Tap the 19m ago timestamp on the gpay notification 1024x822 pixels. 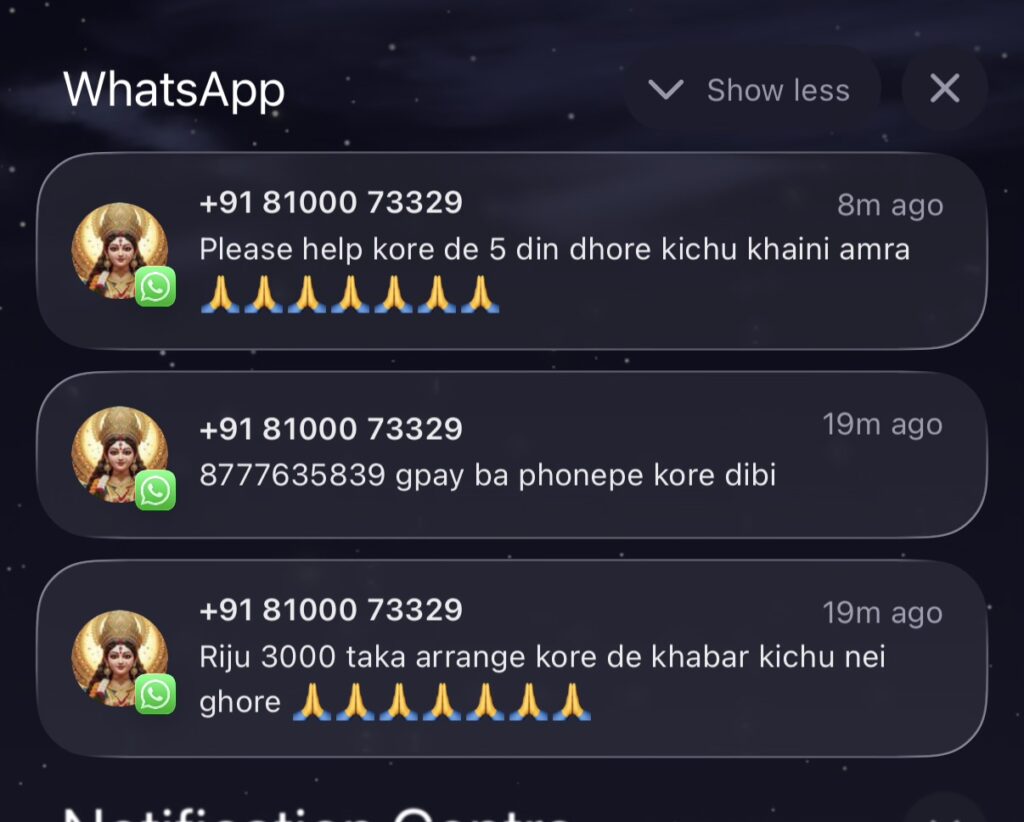point(882,425)
